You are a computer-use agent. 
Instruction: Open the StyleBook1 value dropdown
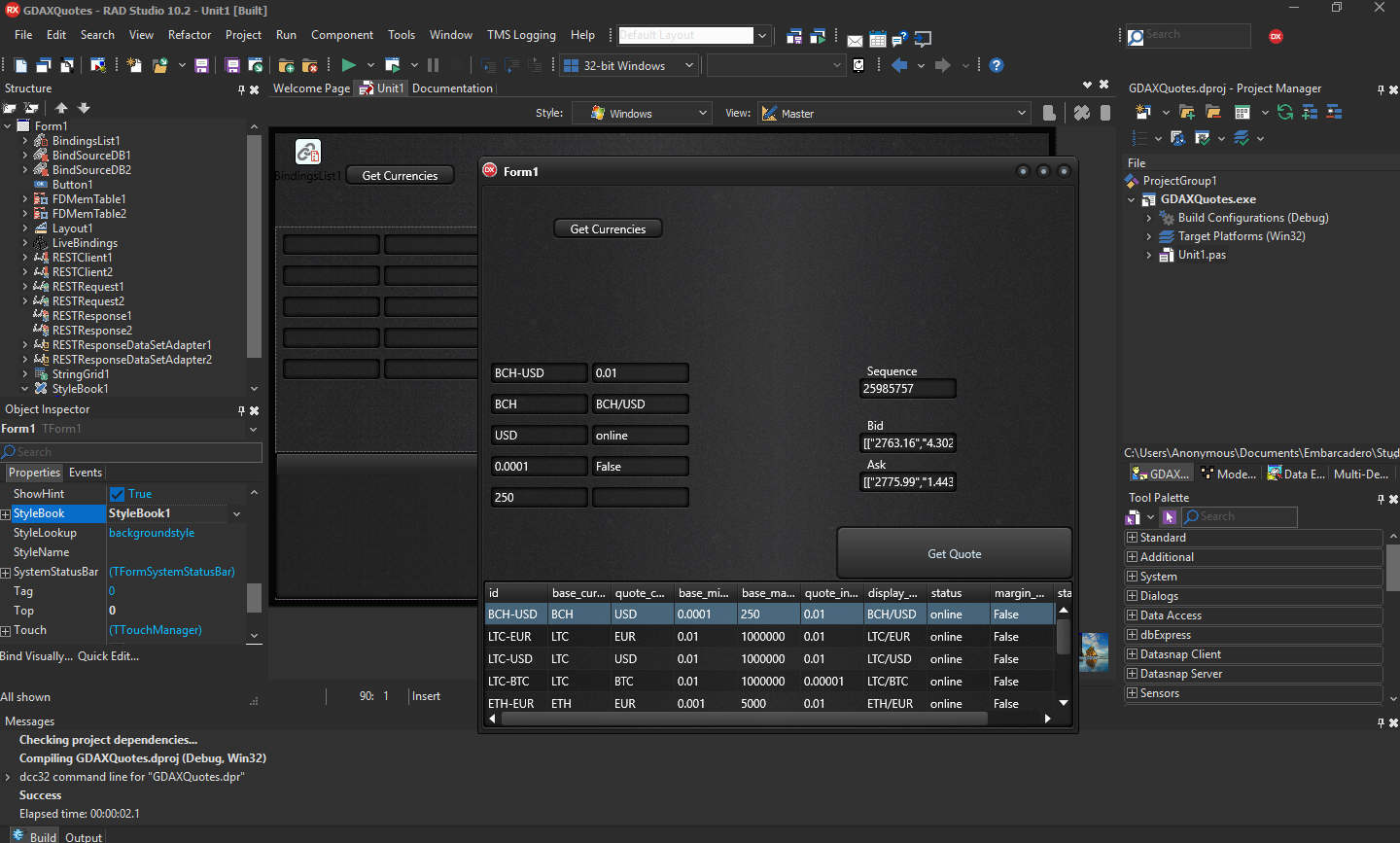click(236, 513)
